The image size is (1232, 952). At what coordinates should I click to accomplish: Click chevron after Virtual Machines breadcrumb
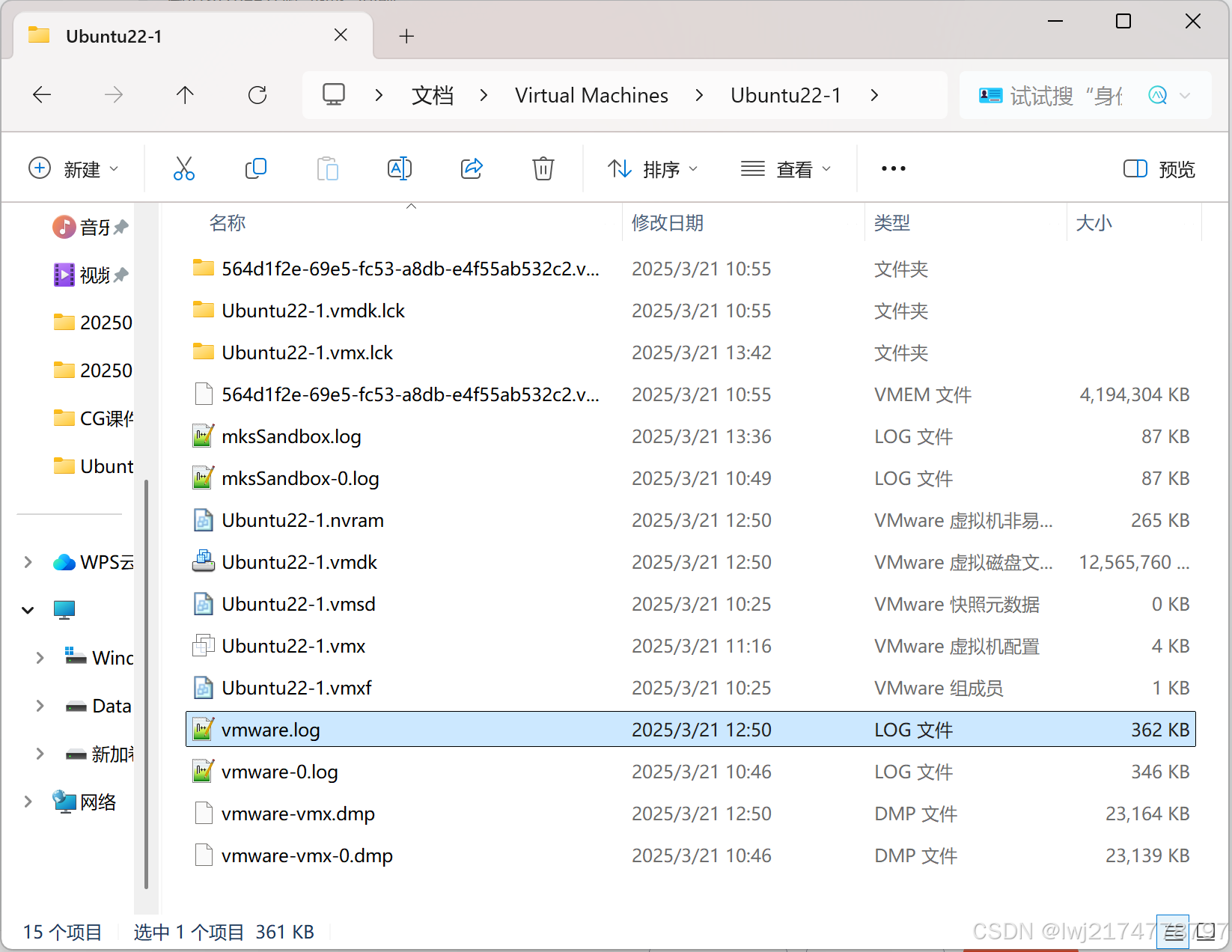point(699,95)
